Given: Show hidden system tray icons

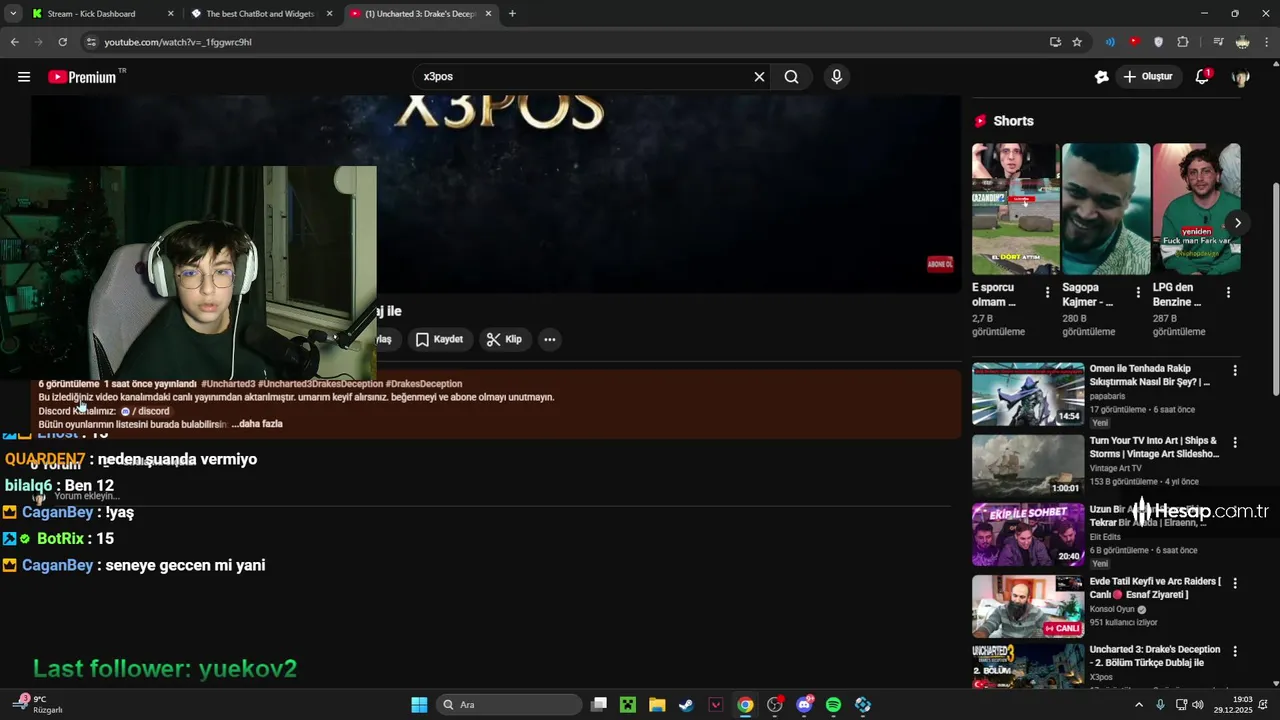Looking at the screenshot, I should (1138, 705).
